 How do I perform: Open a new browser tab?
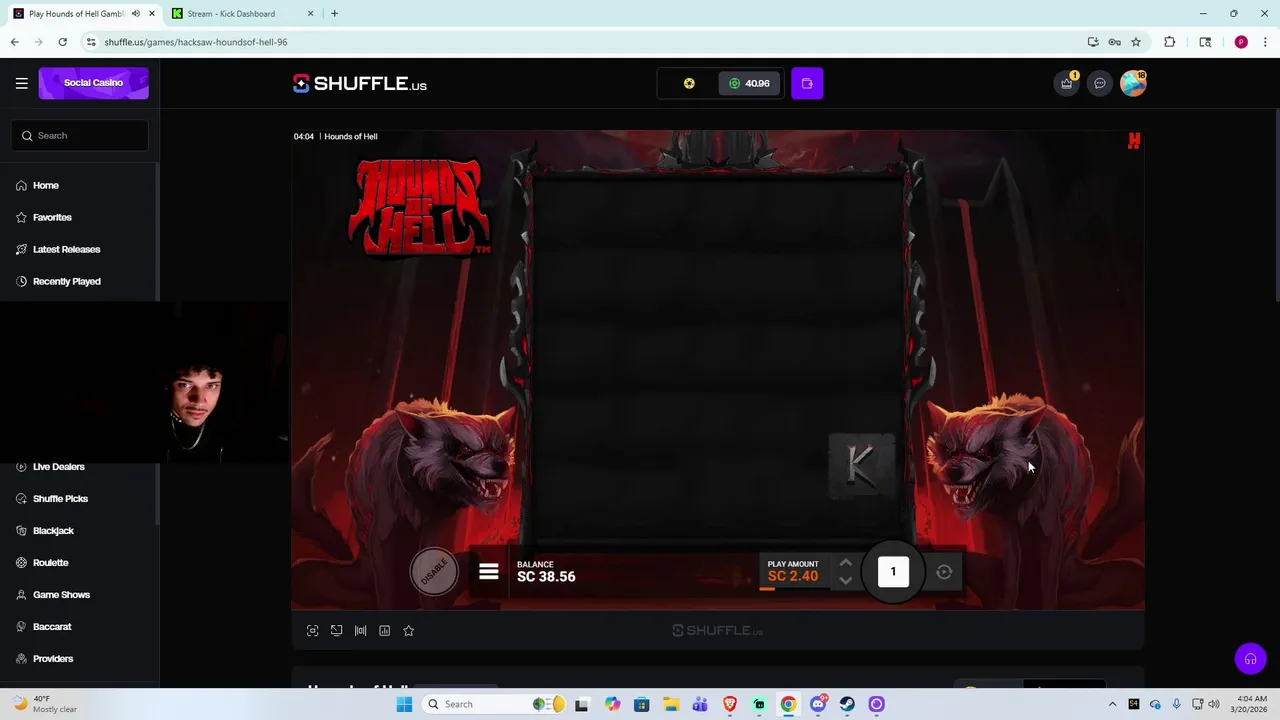(334, 14)
